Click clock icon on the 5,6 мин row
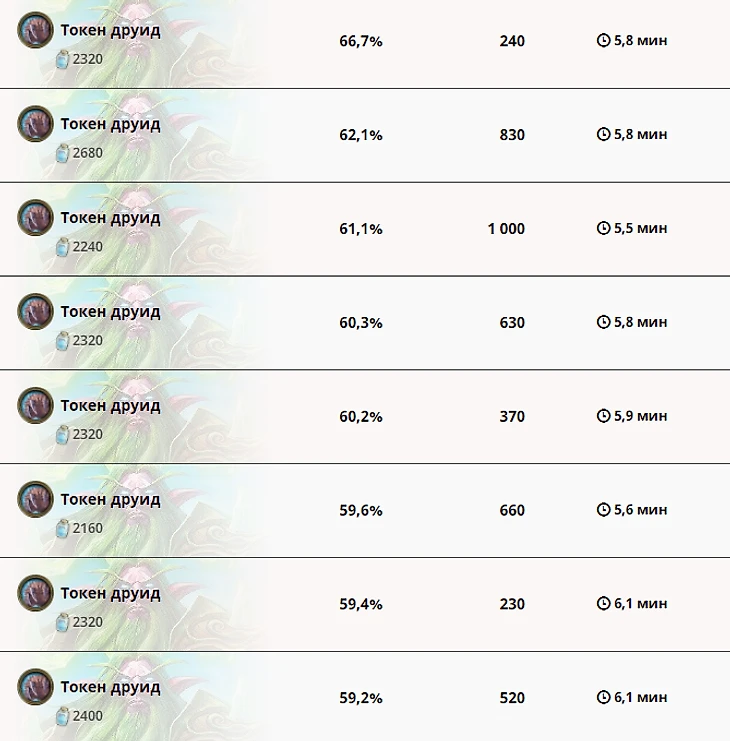730x741 pixels. coord(603,509)
